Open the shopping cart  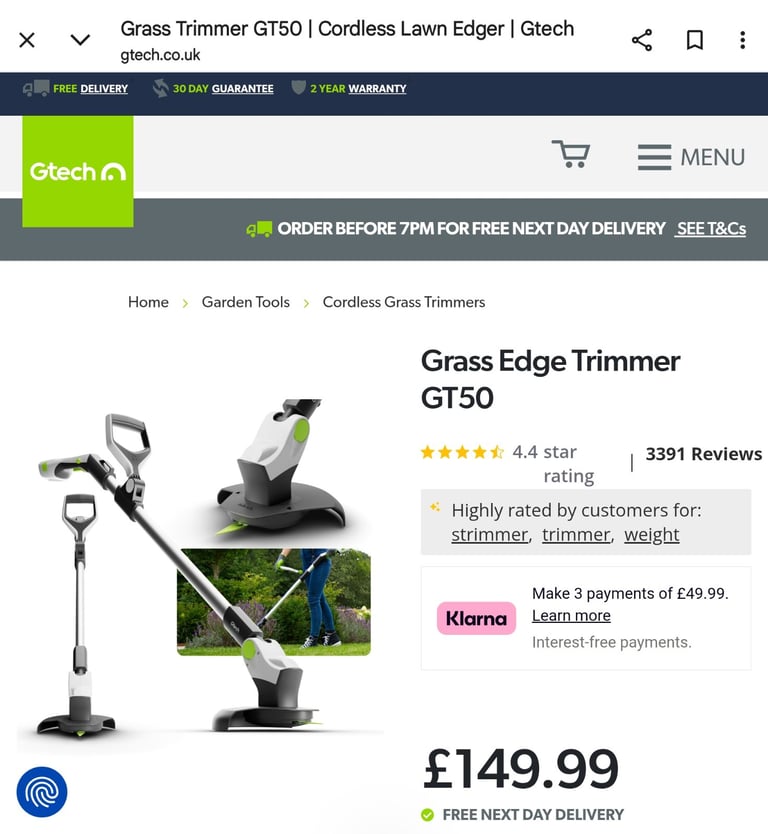pyautogui.click(x=571, y=154)
